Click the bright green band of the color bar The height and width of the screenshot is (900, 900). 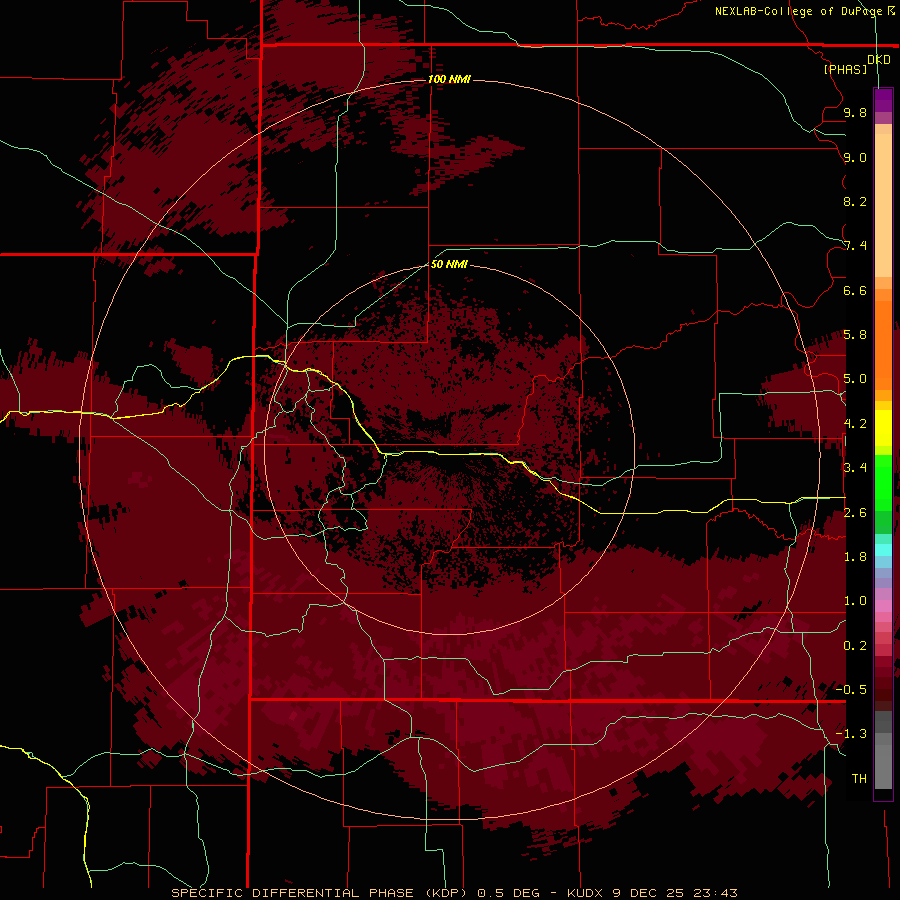click(x=883, y=482)
